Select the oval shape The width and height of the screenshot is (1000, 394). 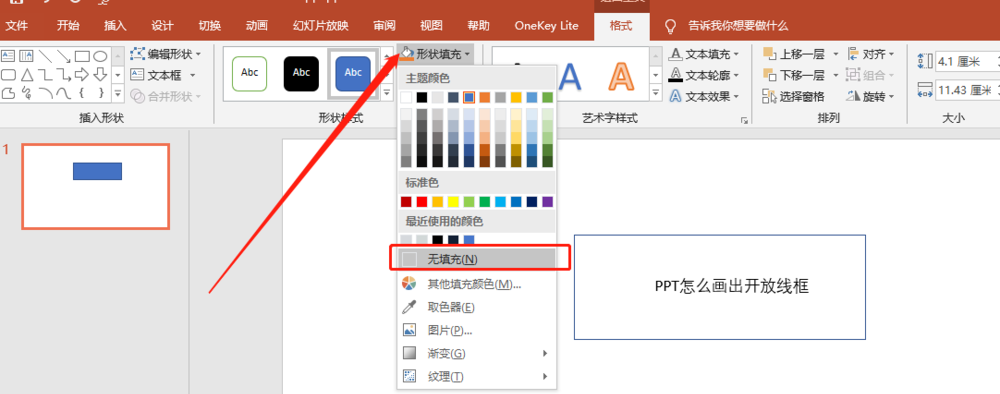coord(100,56)
